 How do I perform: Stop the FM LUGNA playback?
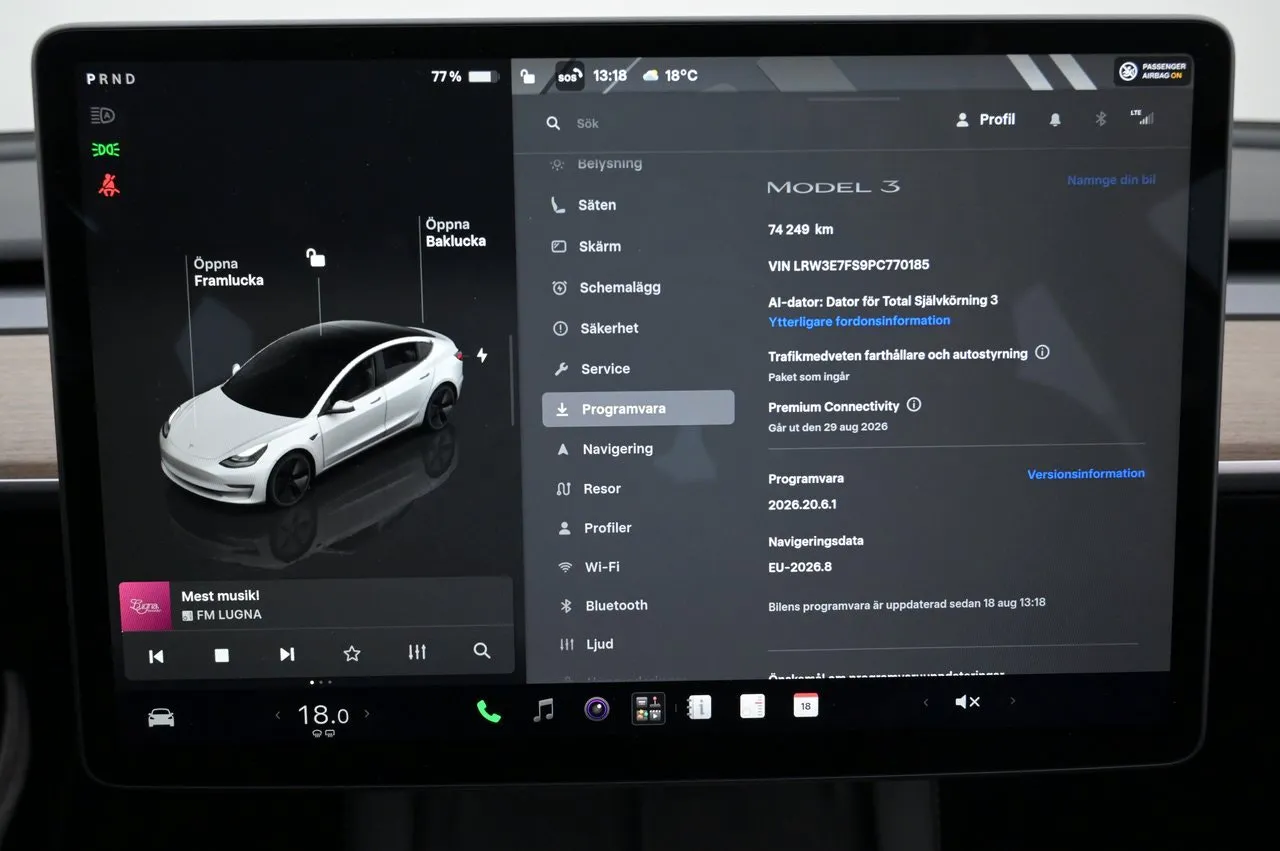tap(222, 655)
